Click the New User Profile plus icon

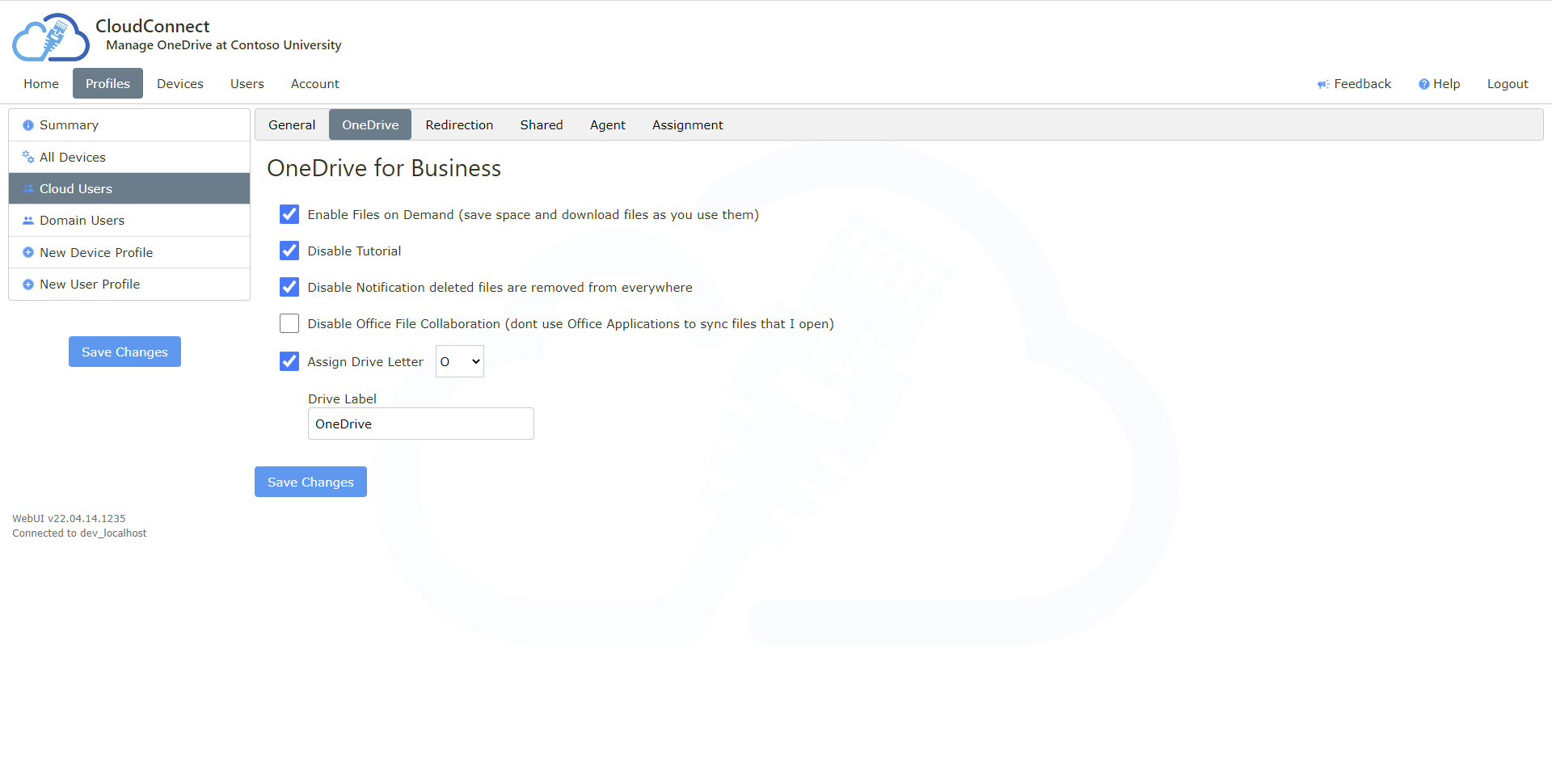click(28, 285)
